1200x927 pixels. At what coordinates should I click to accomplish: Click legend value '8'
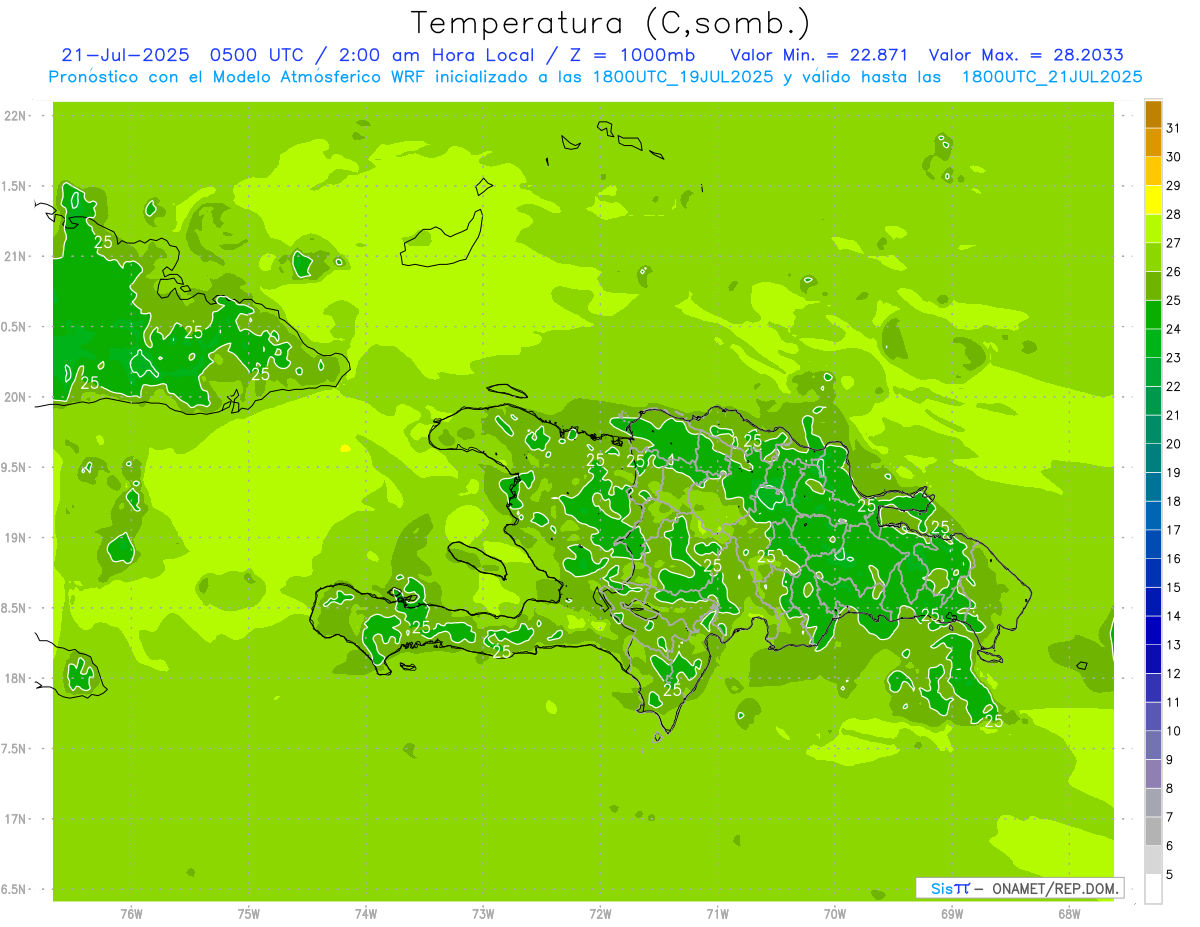click(1170, 788)
